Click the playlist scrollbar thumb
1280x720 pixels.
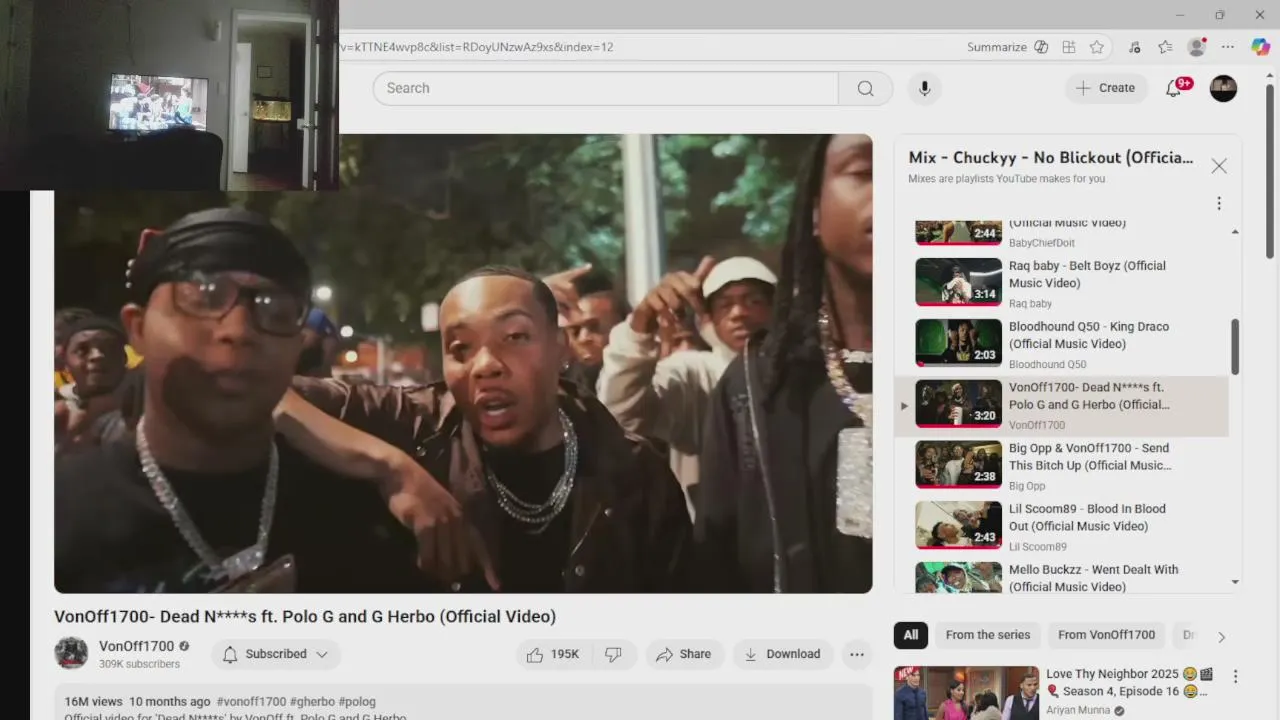pos(1235,347)
